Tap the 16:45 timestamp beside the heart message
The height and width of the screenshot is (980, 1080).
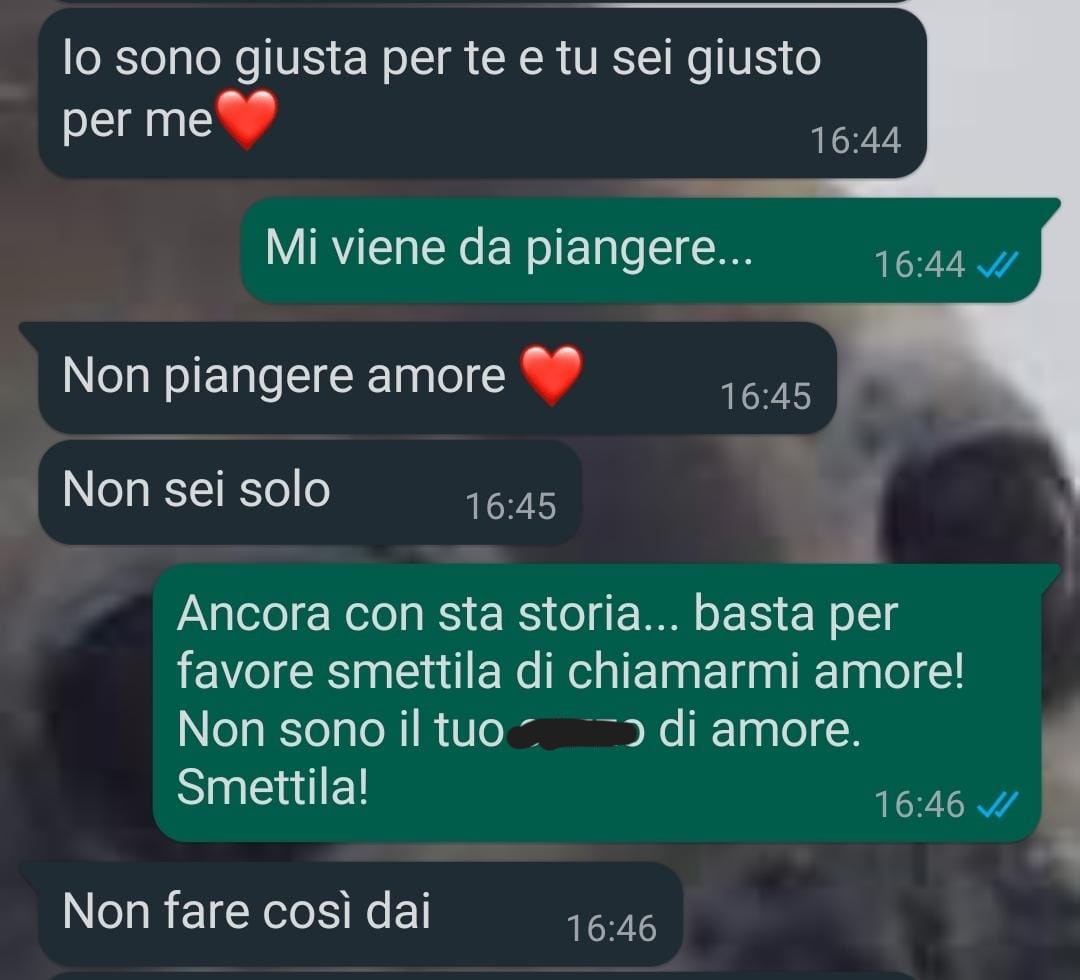point(765,396)
